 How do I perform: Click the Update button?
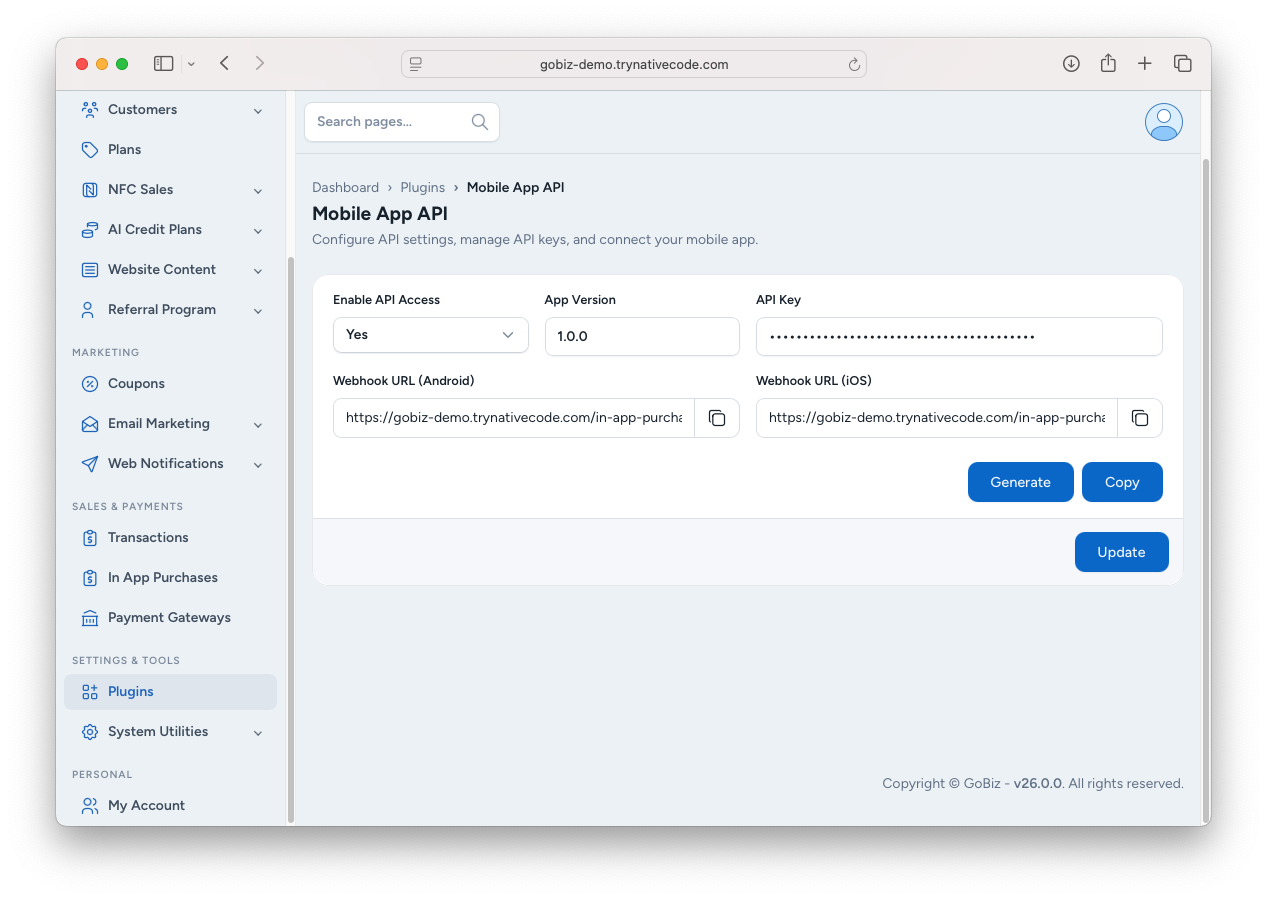pyautogui.click(x=1121, y=552)
